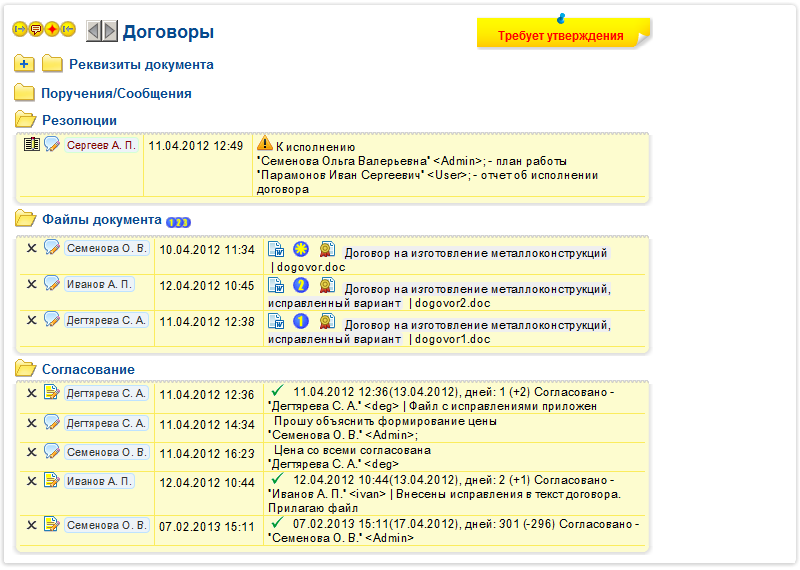
Task: Click the comment icon in 12.04.2012 10:45 row
Action: [52, 283]
